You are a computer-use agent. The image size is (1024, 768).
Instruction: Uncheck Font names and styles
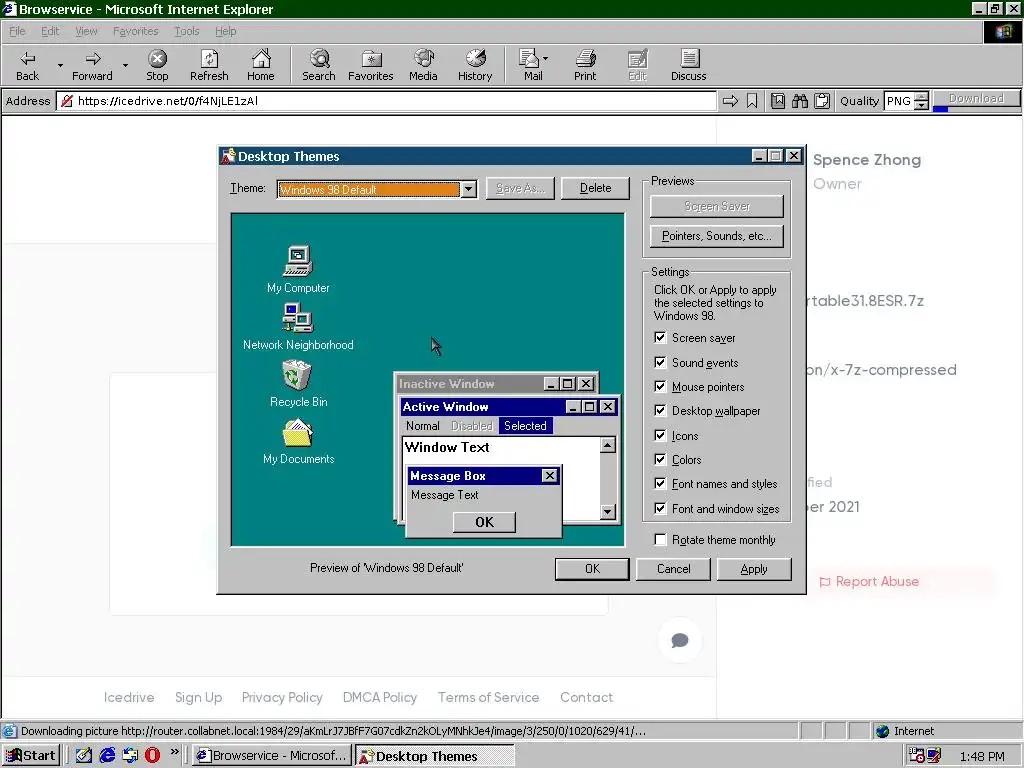(x=660, y=484)
